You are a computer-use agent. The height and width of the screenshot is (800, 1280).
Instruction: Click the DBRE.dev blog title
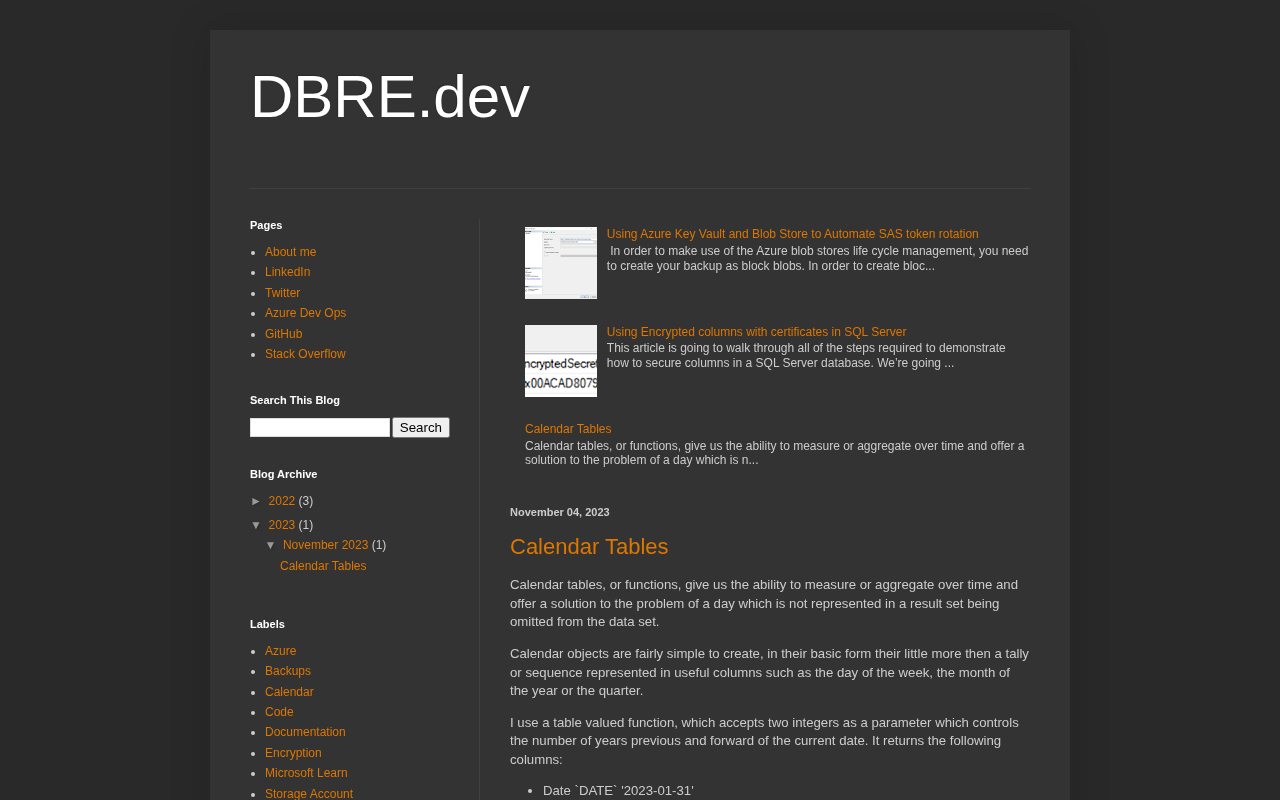[389, 97]
